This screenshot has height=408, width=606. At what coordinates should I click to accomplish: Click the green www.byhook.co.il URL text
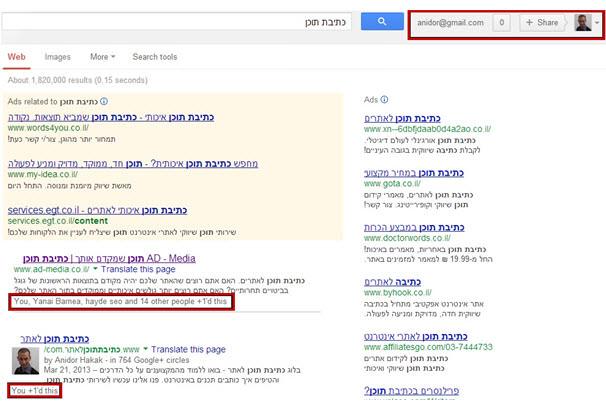click(398, 292)
